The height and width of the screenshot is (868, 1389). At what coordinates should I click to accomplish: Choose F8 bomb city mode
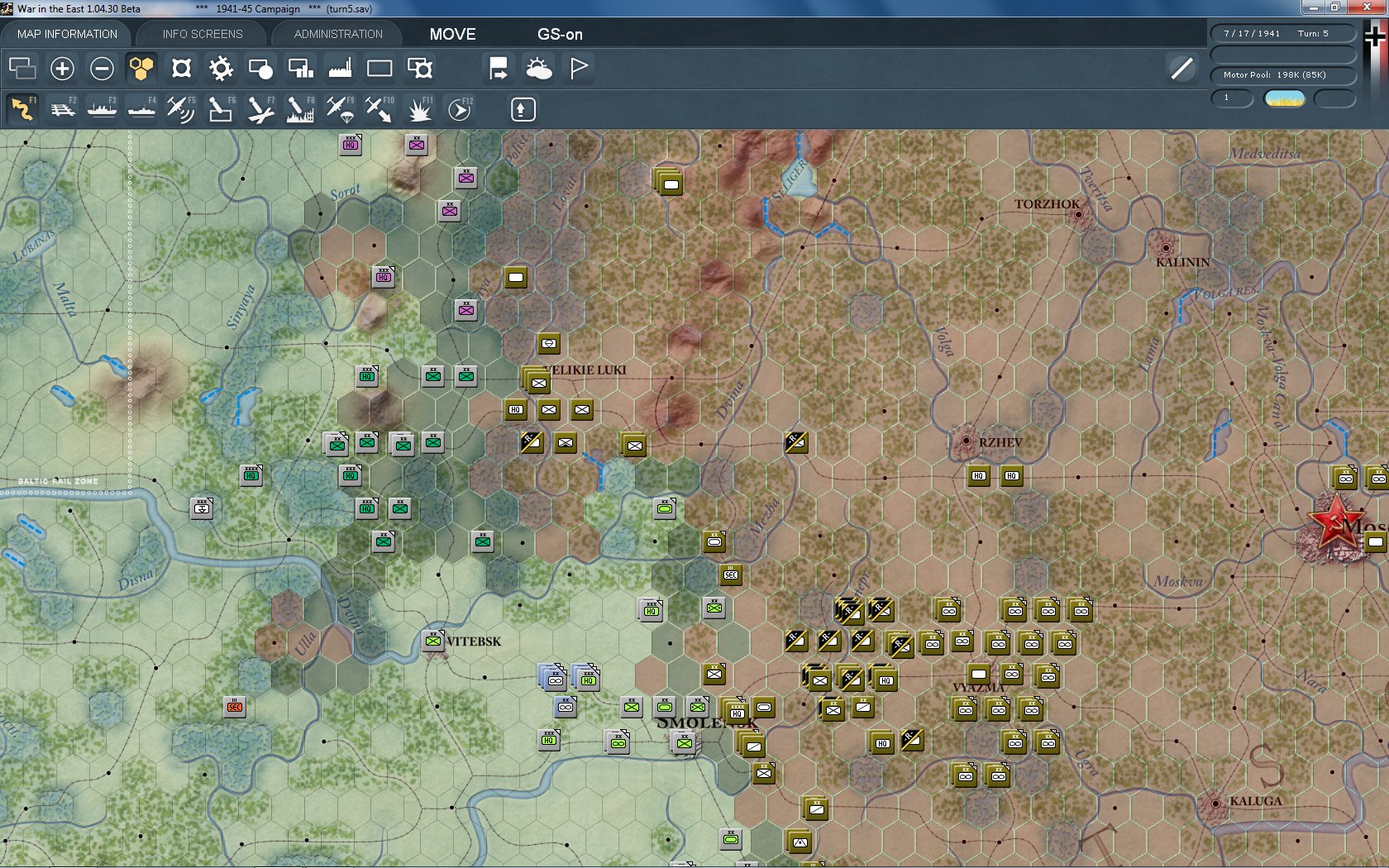(300, 109)
